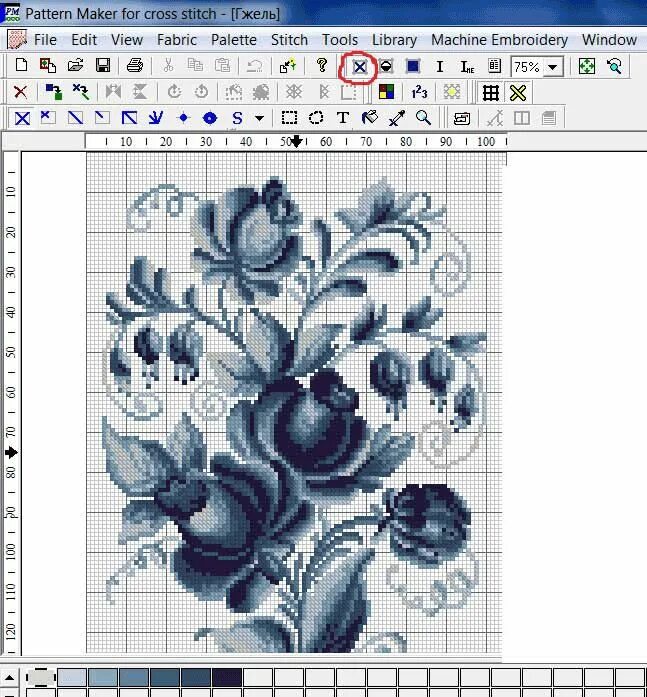Click the swap stitch type icon

tap(81, 92)
